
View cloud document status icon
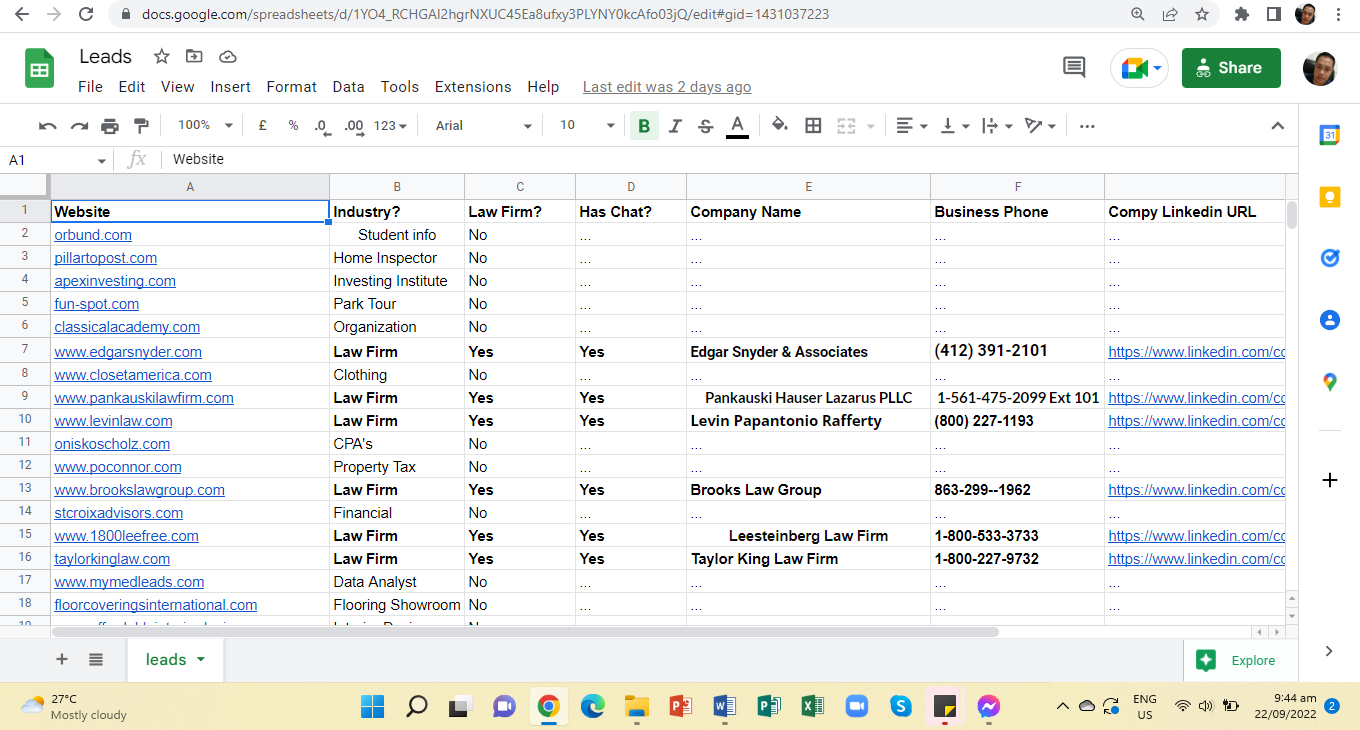pyautogui.click(x=227, y=56)
